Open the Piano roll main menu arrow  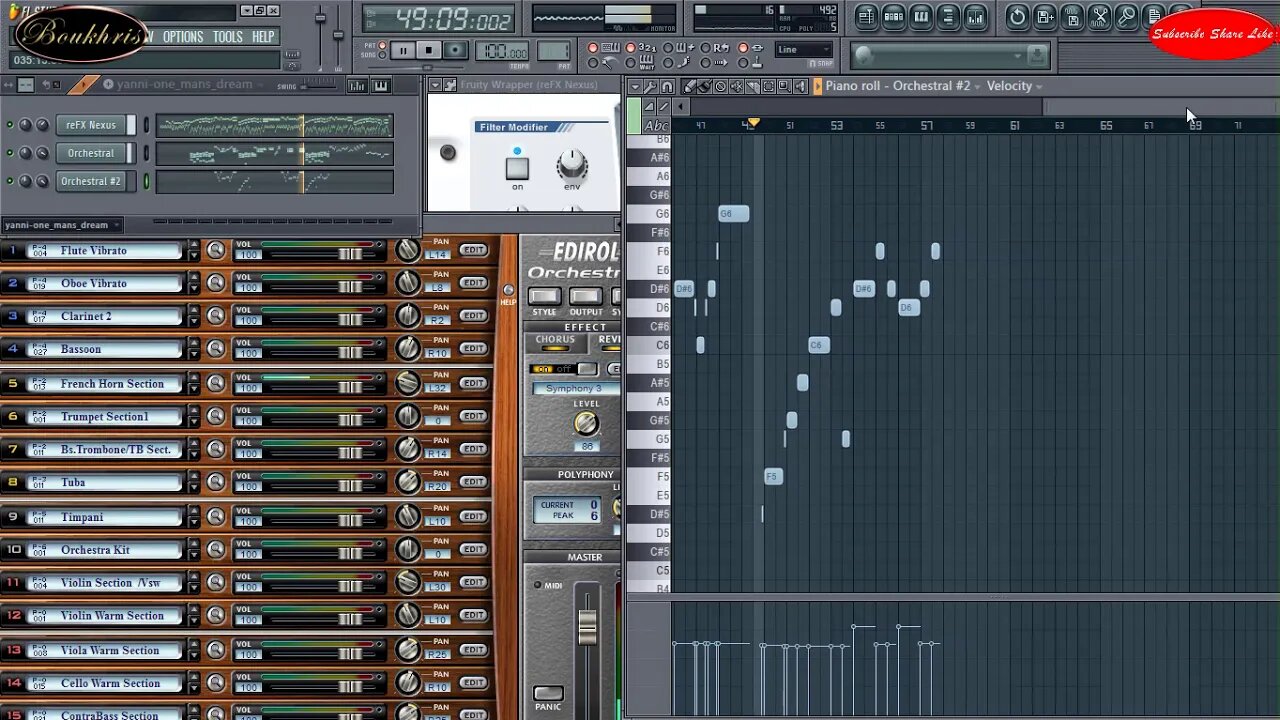(634, 86)
